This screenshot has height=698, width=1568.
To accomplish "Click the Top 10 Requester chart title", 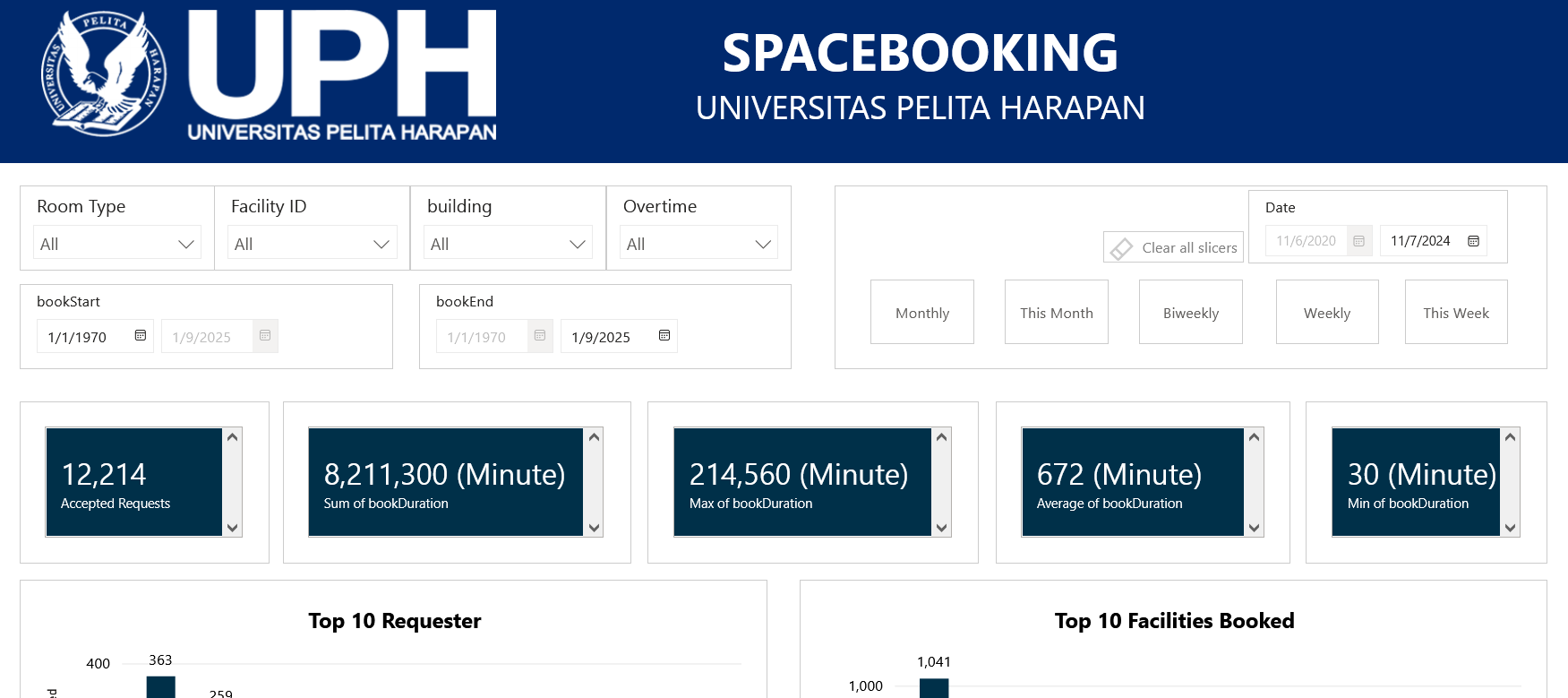I will 394,621.
